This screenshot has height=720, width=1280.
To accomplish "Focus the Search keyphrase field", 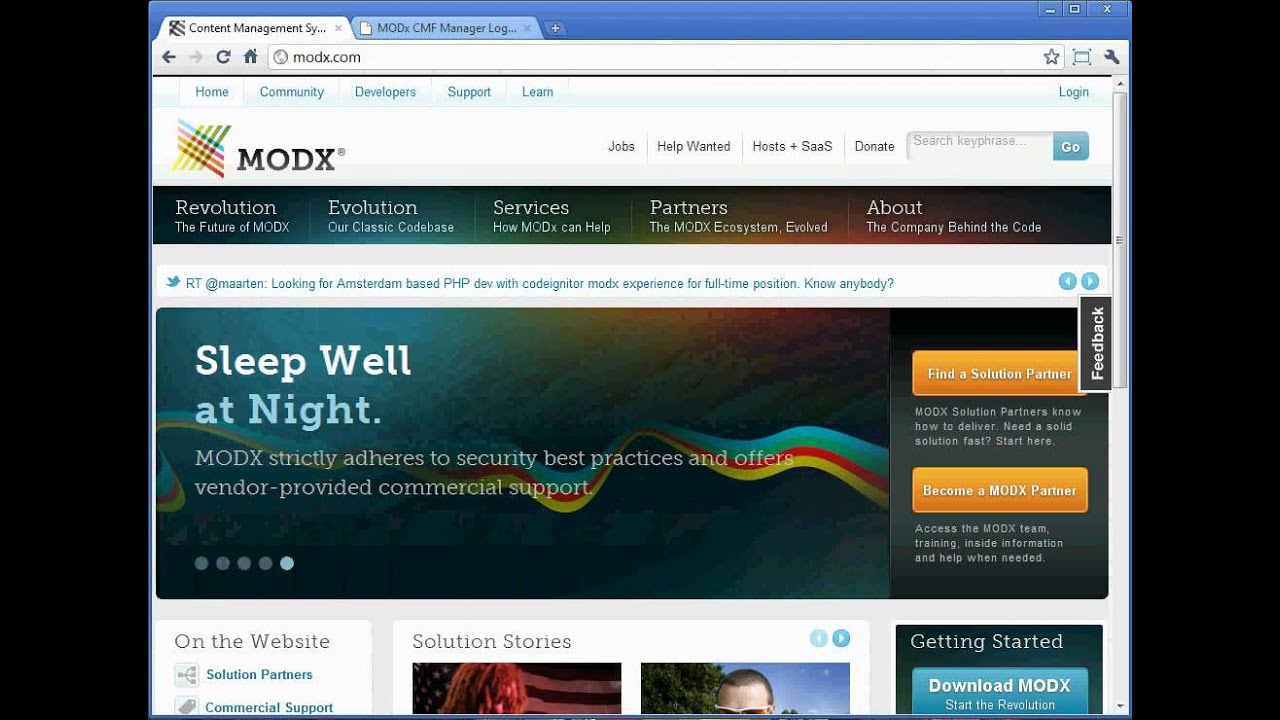I will [979, 146].
